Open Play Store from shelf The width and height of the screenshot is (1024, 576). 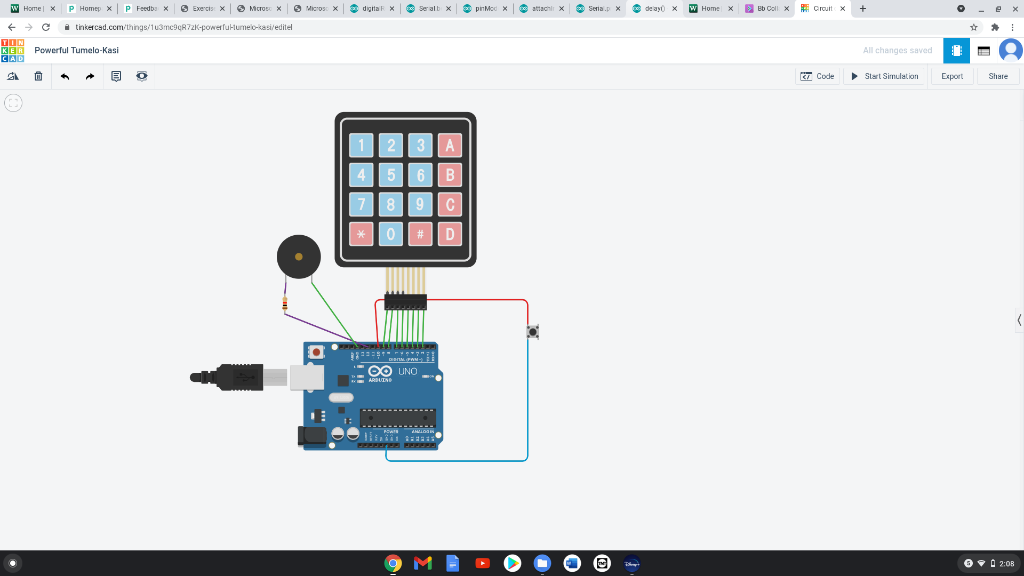click(513, 563)
